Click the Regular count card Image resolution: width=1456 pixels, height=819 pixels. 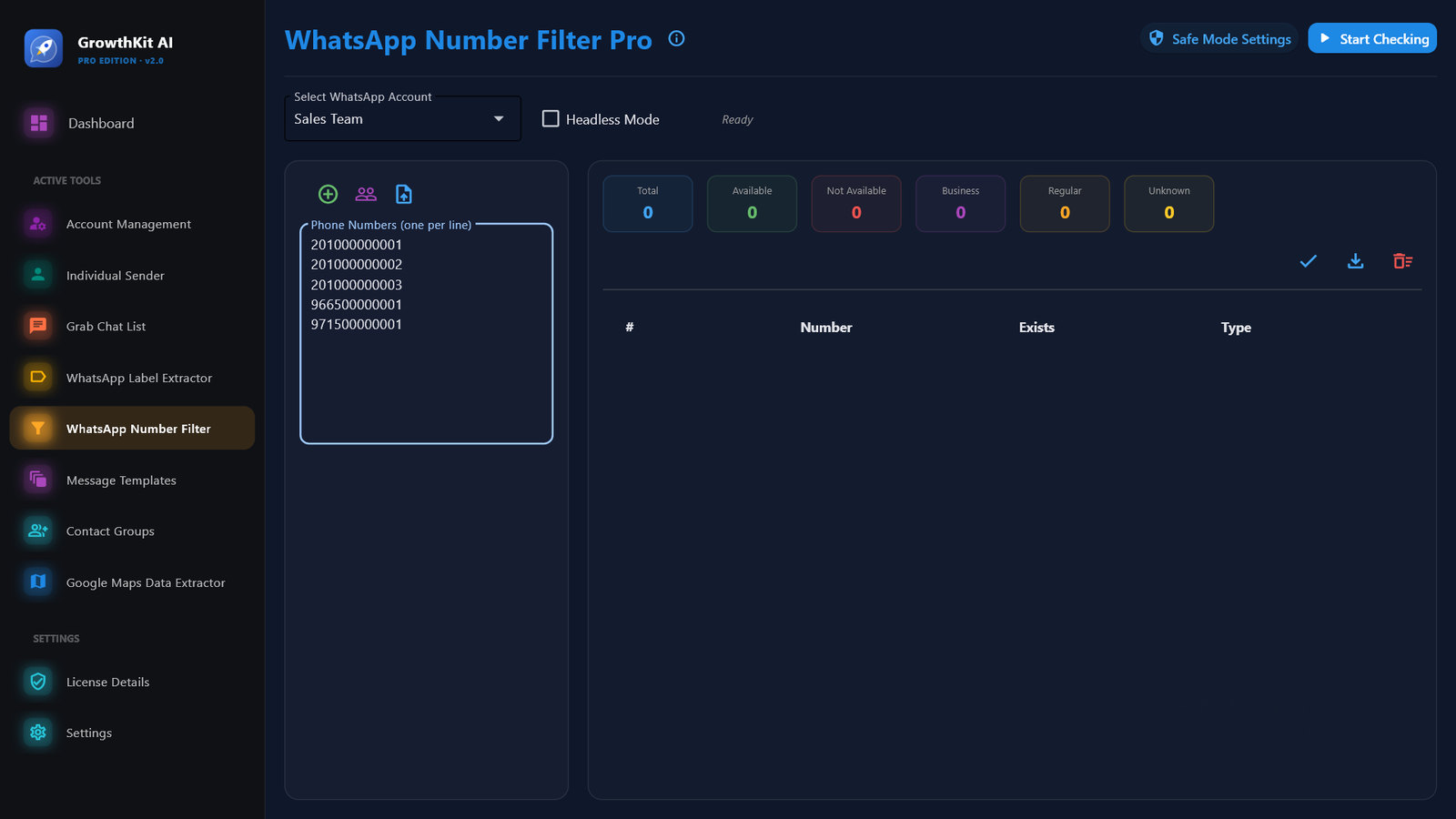1065,204
